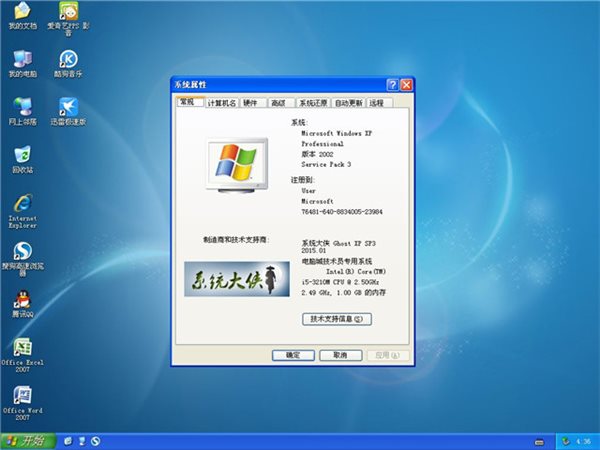Screen dimensions: 600x450
Task: Click the Support Information (技术支持信息) button
Action: tap(337, 319)
